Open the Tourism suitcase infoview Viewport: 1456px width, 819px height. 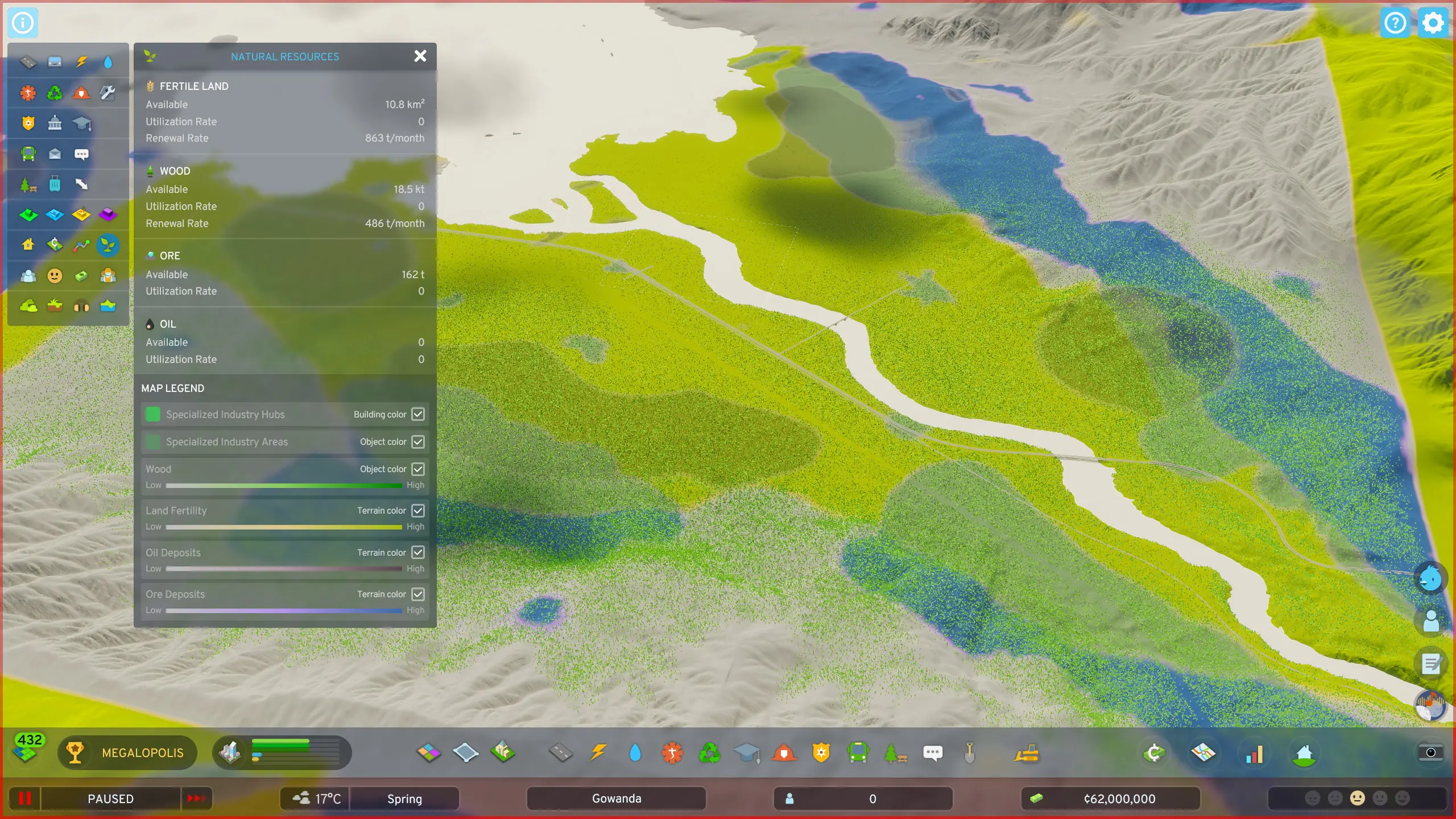coord(55,184)
